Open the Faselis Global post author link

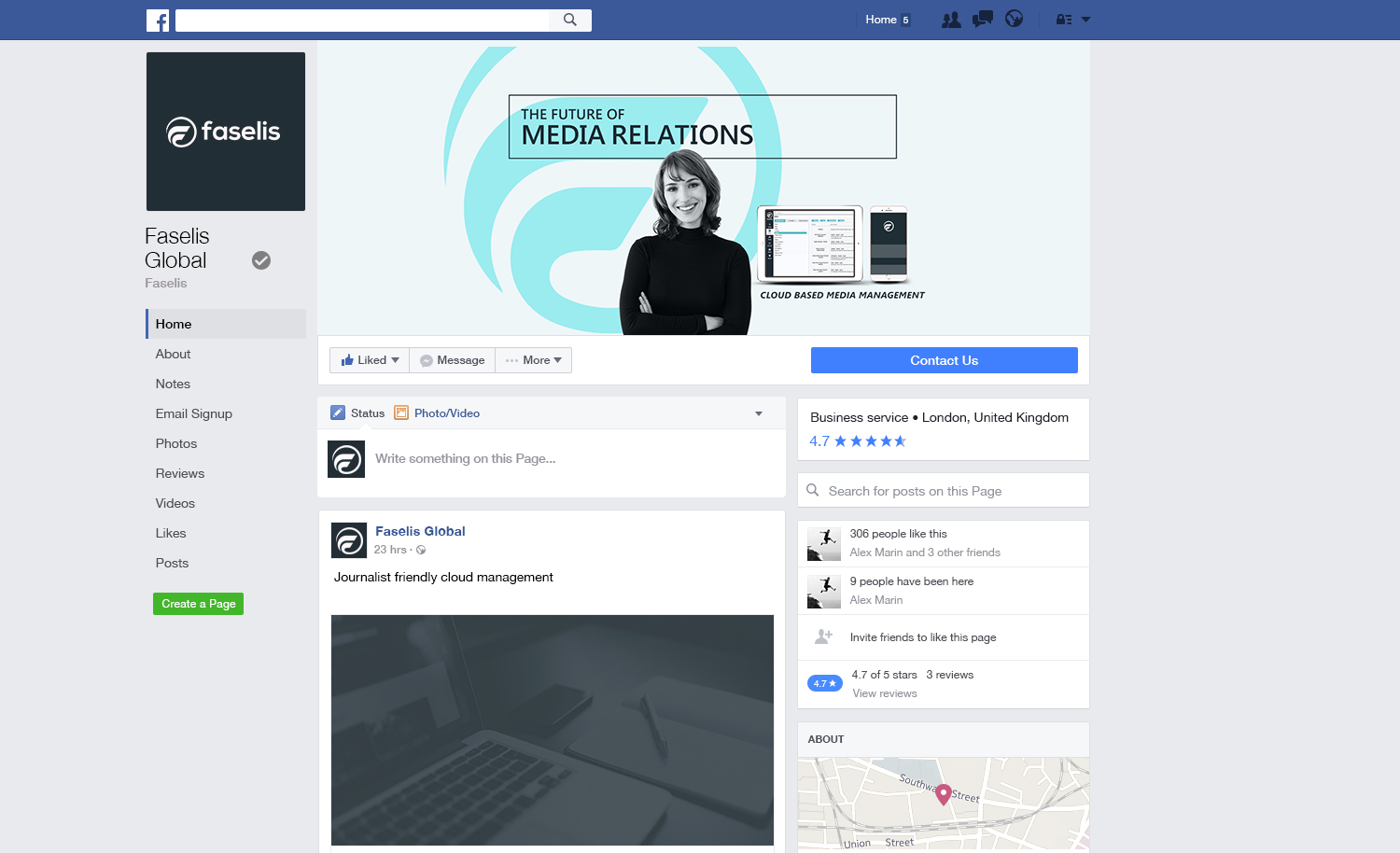pyautogui.click(x=420, y=531)
